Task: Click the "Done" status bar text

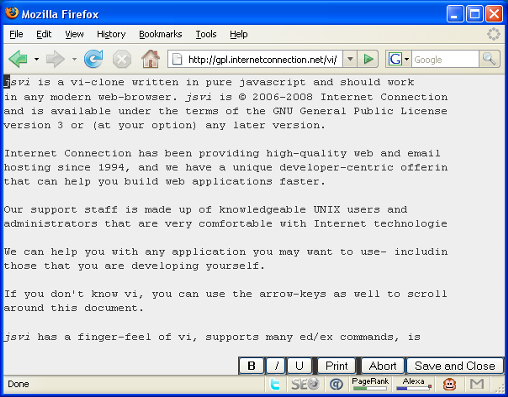Action: coord(18,384)
